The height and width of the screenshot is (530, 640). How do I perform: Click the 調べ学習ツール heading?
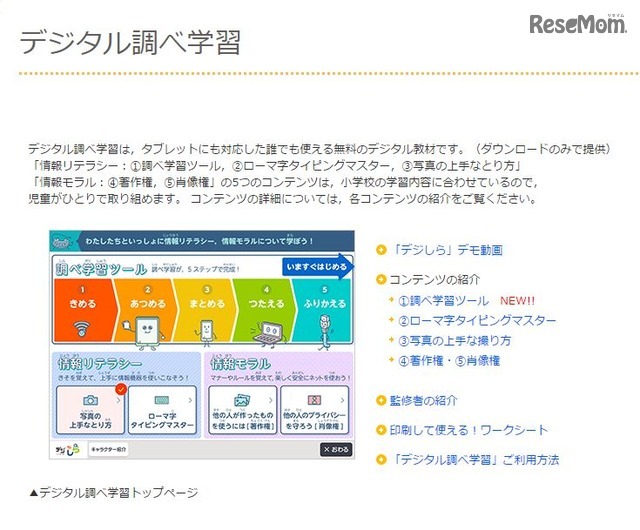(100, 269)
